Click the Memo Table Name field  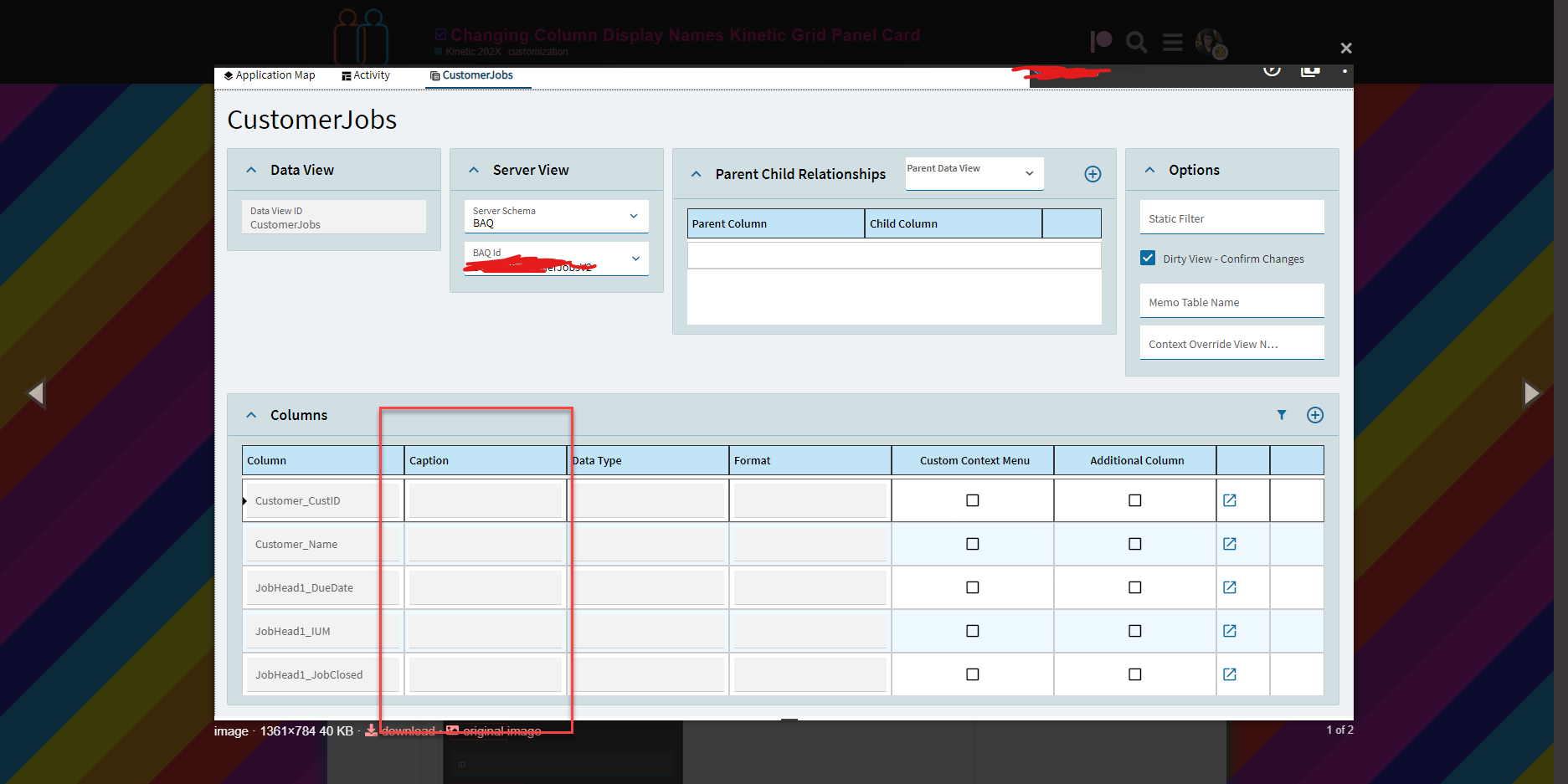[x=1232, y=300]
